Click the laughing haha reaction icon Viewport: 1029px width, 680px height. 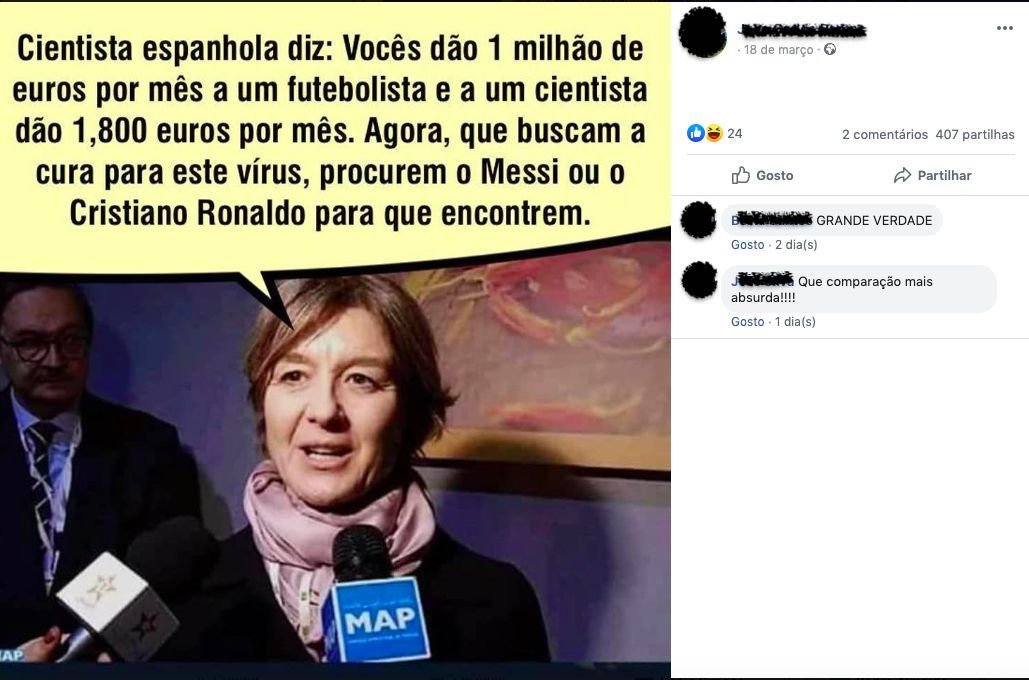(713, 133)
